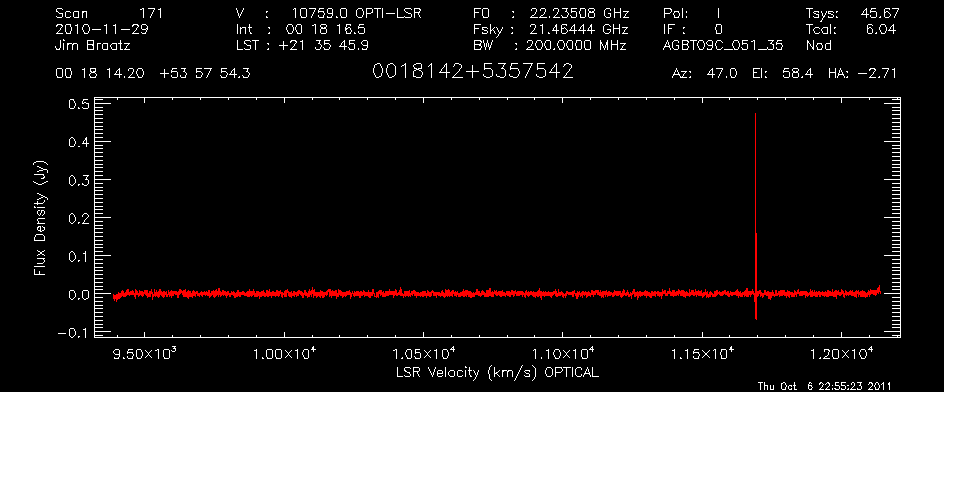The image size is (962, 490).
Task: Click the x-axis tick label 9.50×10³
Action: [144, 354]
